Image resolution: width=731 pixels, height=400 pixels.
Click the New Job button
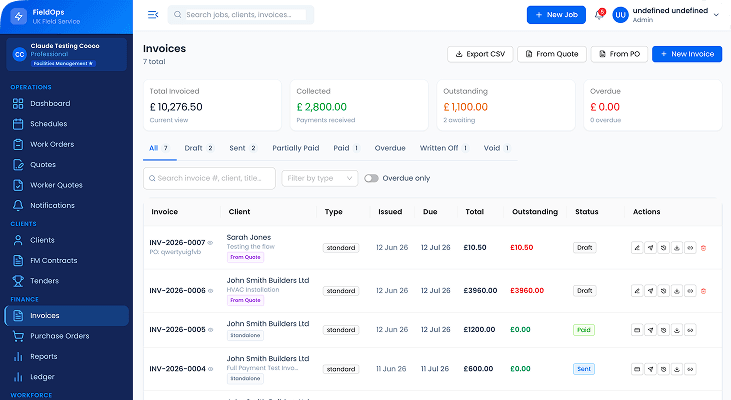[556, 15]
